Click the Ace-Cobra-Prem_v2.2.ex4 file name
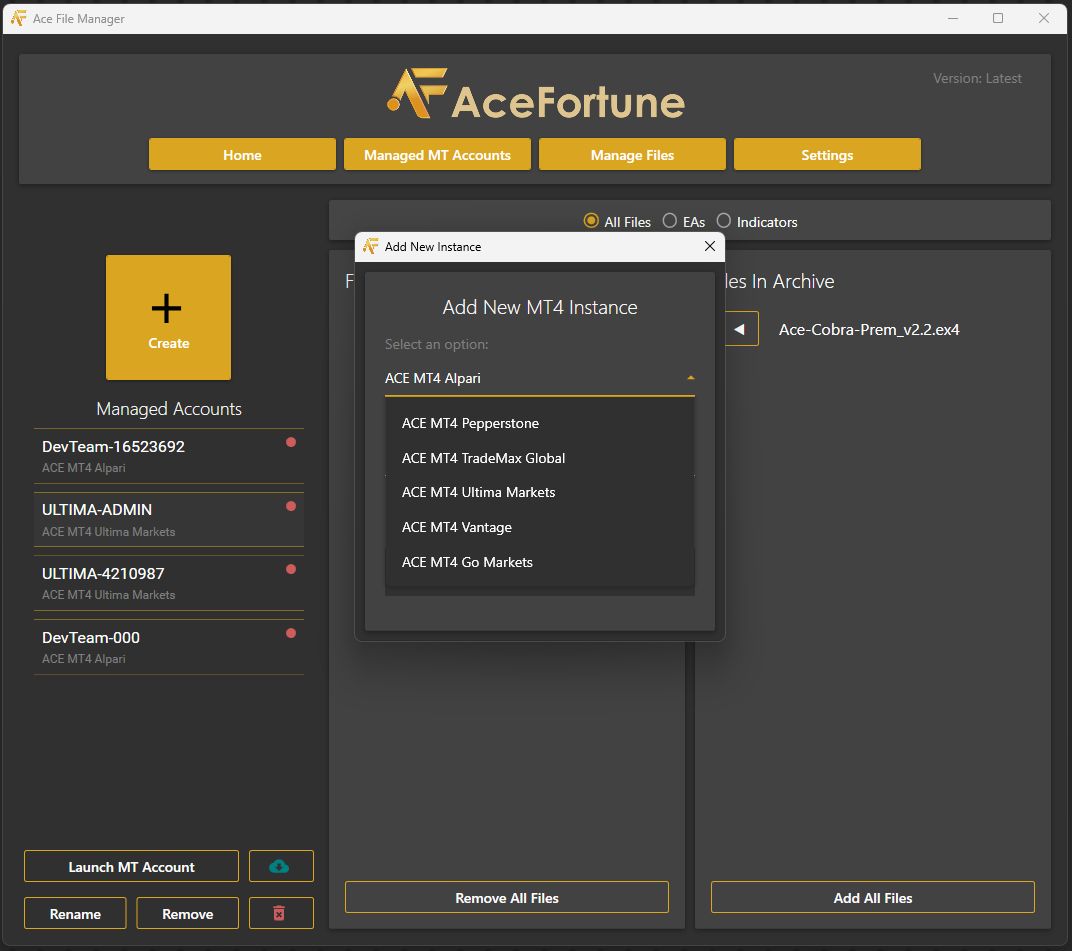 point(869,330)
